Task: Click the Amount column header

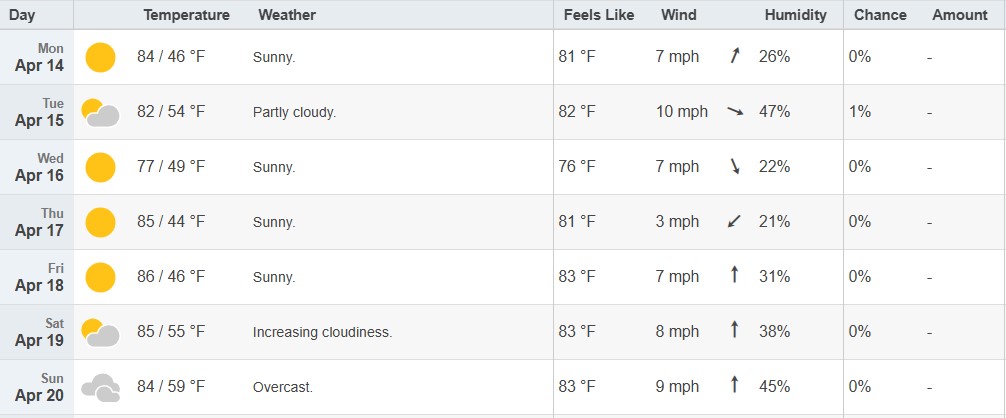Action: tap(960, 15)
